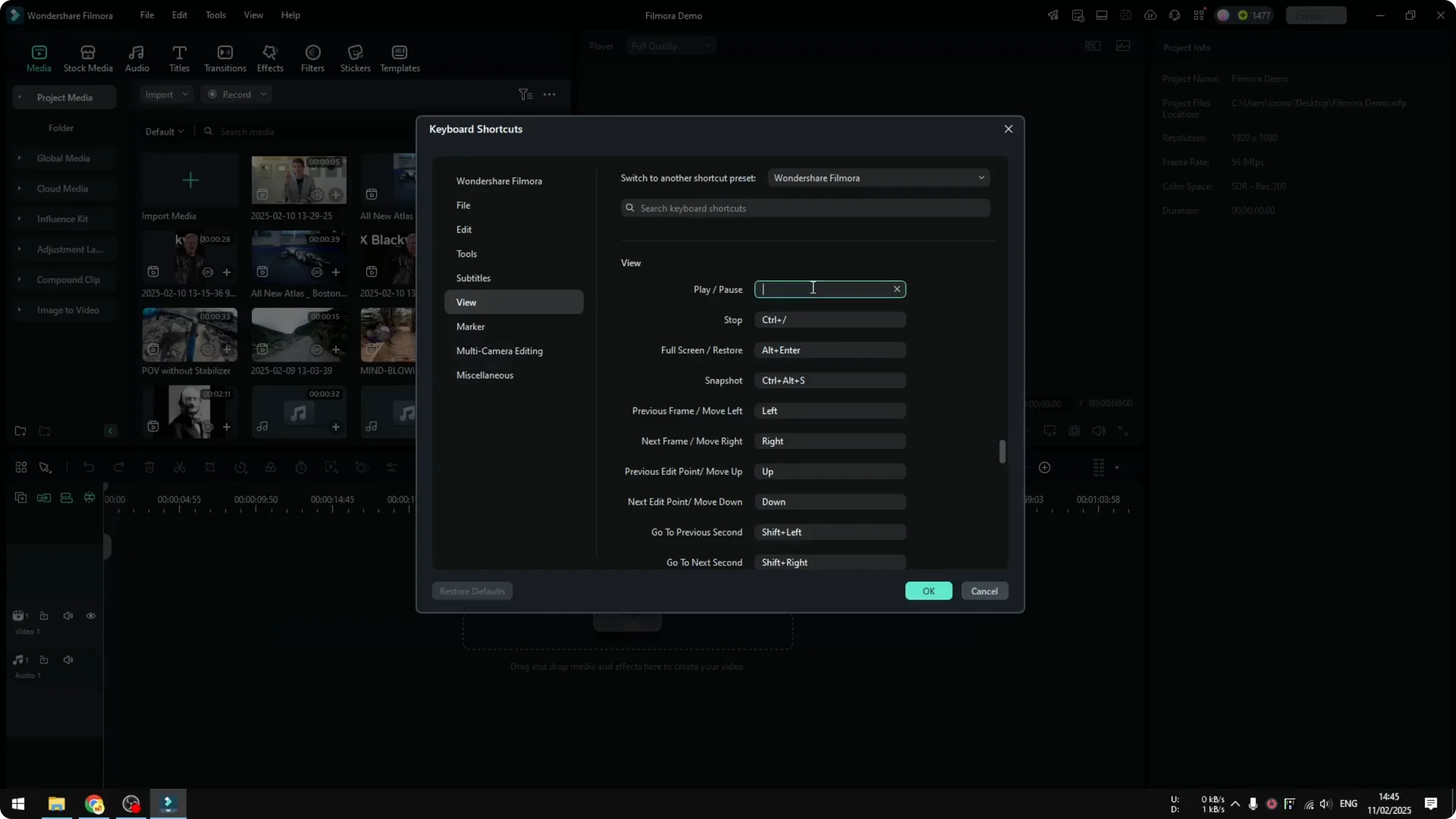Select the Audio panel icon
1456x819 pixels.
[136, 57]
